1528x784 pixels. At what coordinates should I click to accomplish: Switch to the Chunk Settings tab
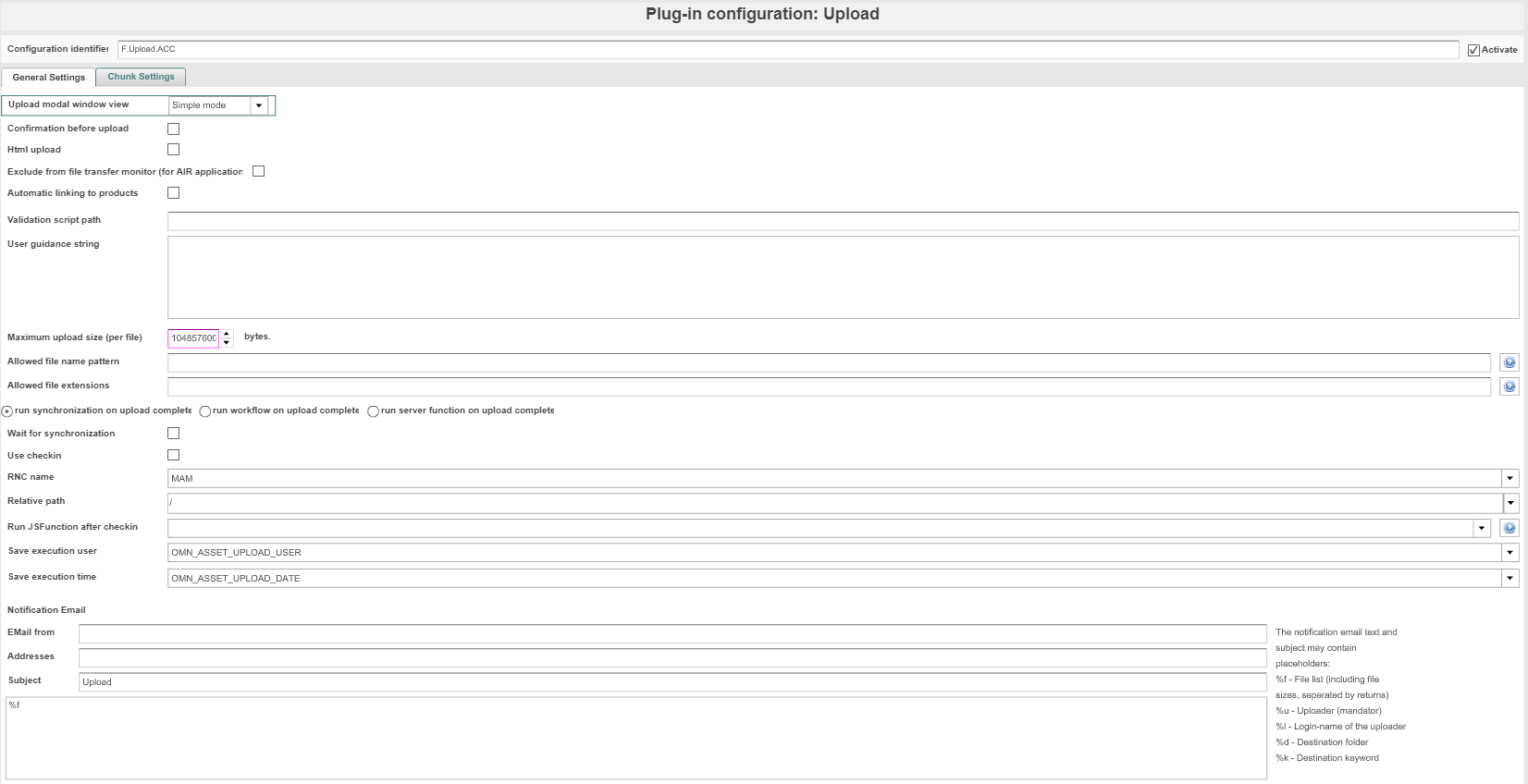point(141,77)
